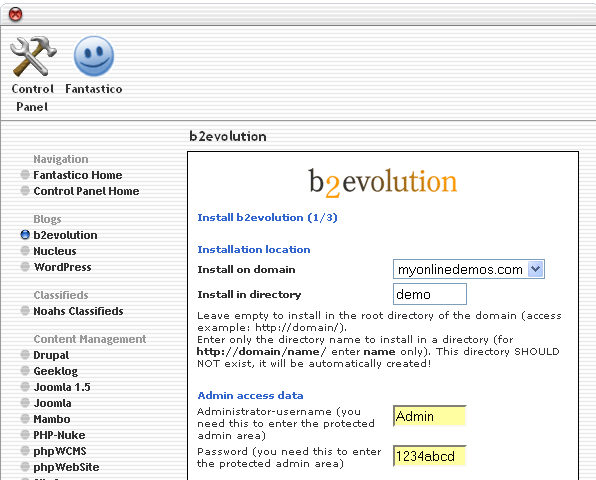Open the Joomla 1.5 installer link

point(62,387)
